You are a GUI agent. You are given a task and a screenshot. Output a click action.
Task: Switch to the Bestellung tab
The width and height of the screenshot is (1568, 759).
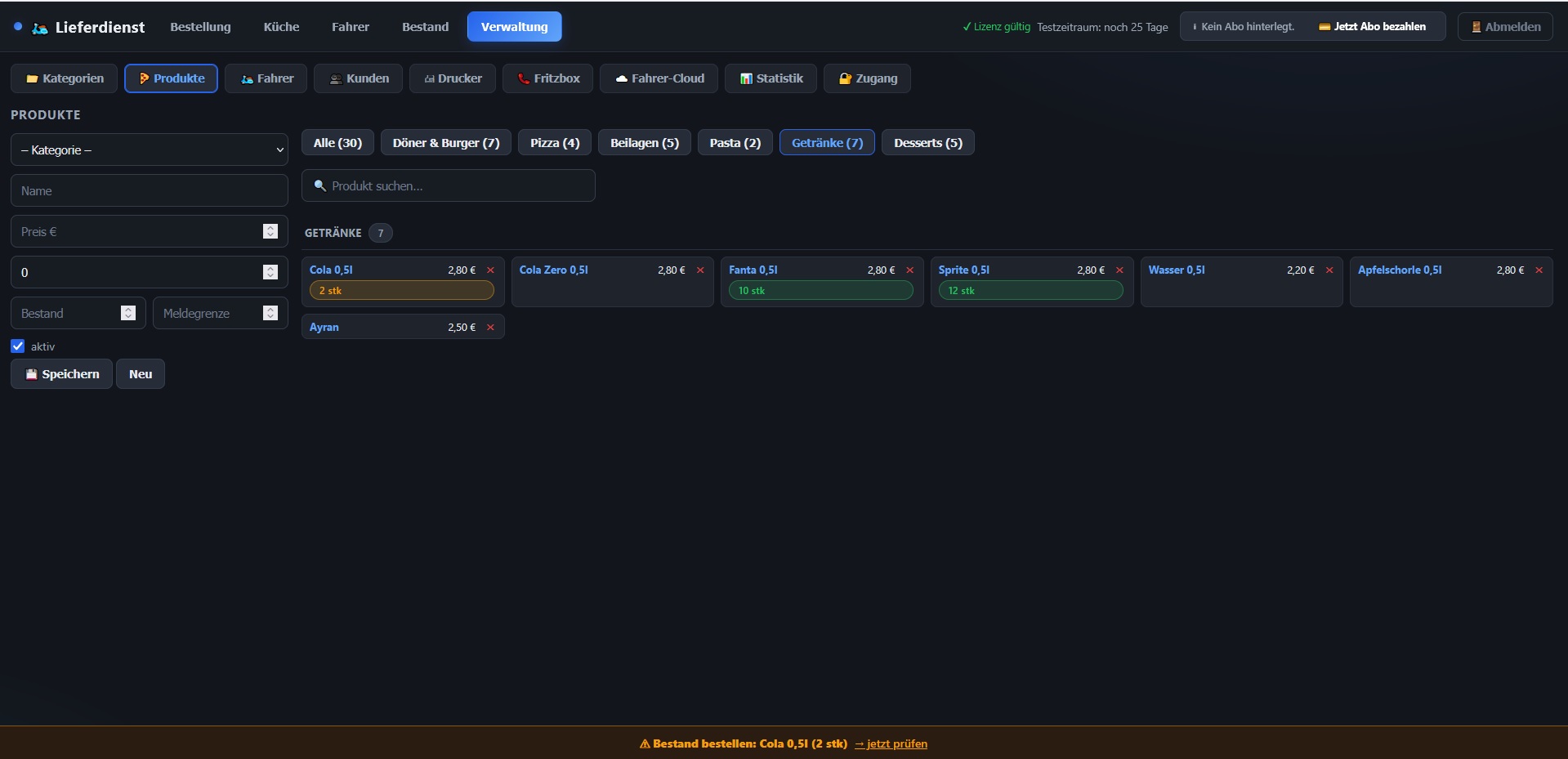[x=200, y=27]
